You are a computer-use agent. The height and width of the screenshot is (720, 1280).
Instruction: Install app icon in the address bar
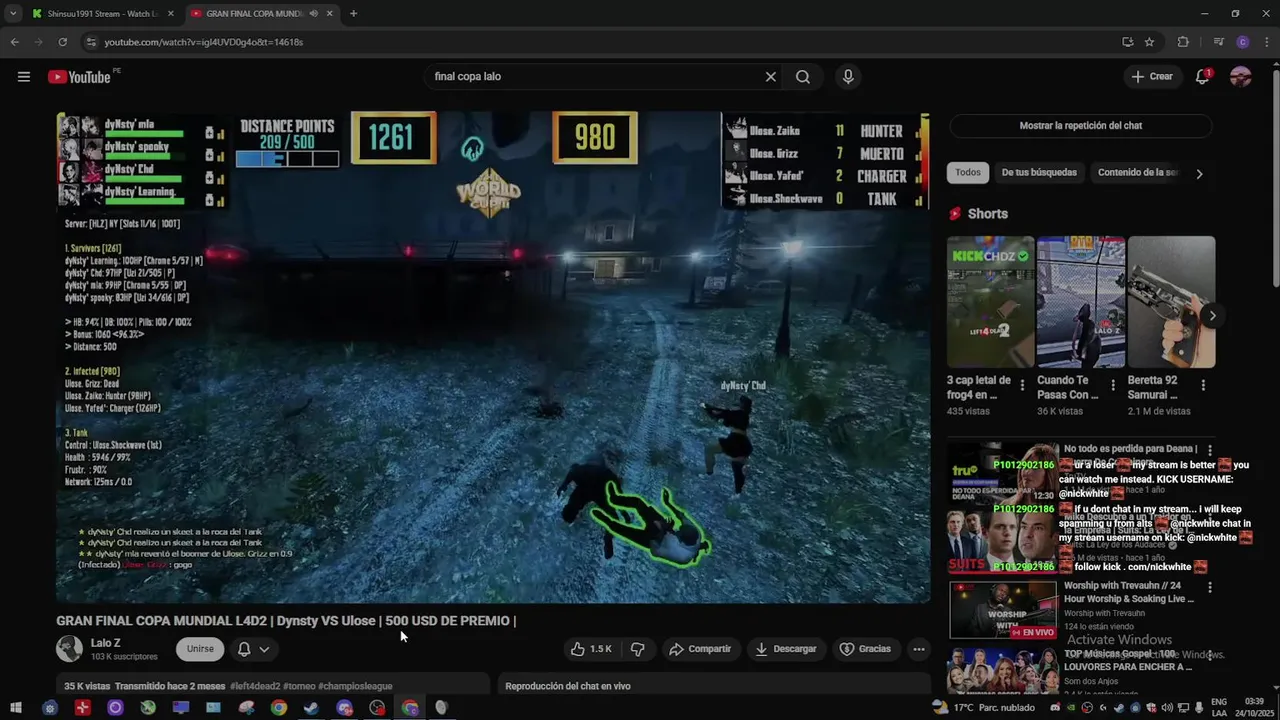tap(1128, 42)
